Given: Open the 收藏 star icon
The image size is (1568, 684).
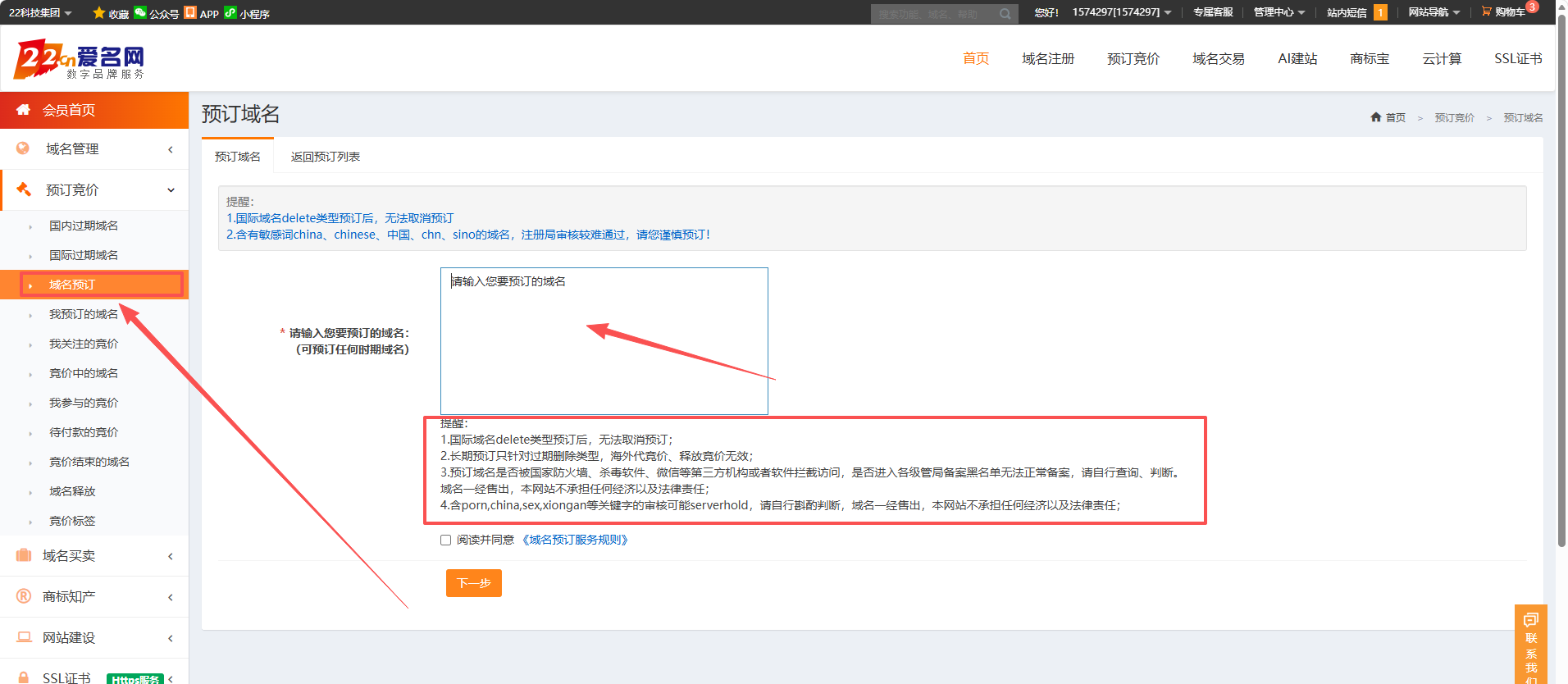Looking at the screenshot, I should pos(99,12).
